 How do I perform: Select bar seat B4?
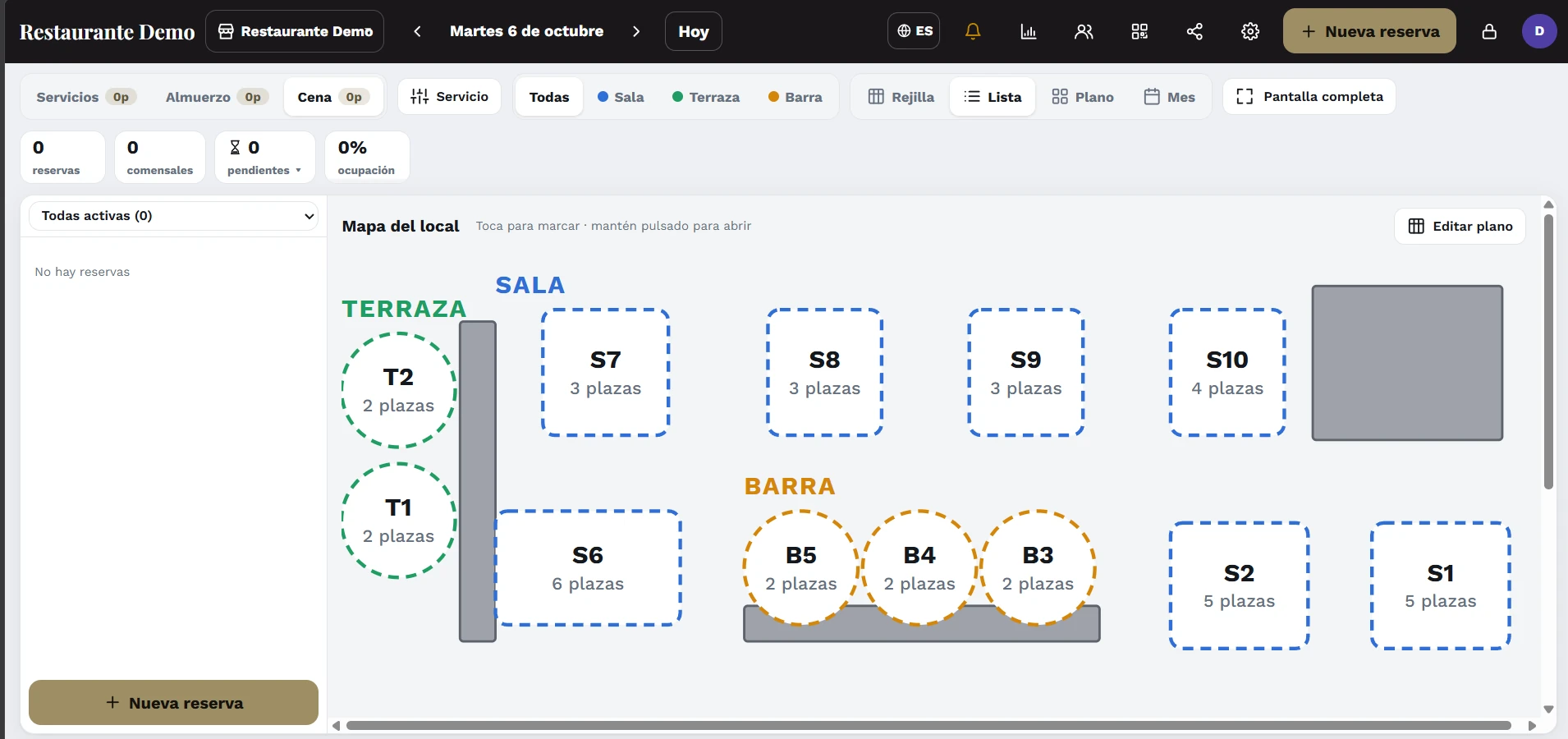[919, 568]
